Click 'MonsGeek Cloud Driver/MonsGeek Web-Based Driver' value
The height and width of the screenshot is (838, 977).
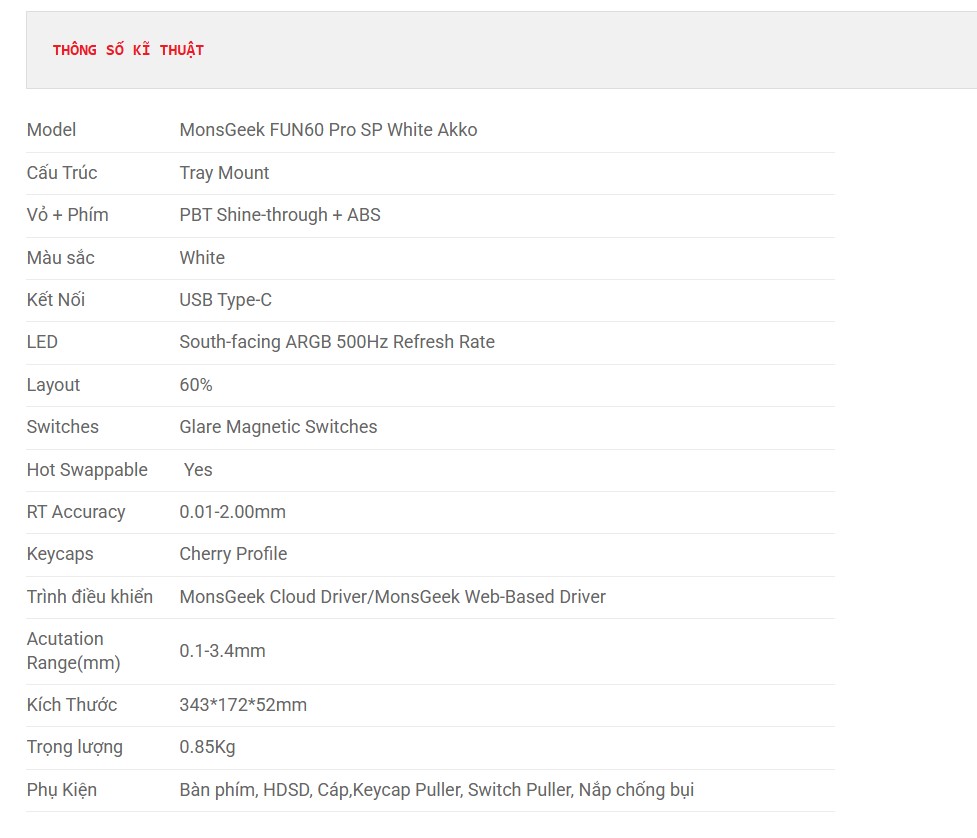393,597
